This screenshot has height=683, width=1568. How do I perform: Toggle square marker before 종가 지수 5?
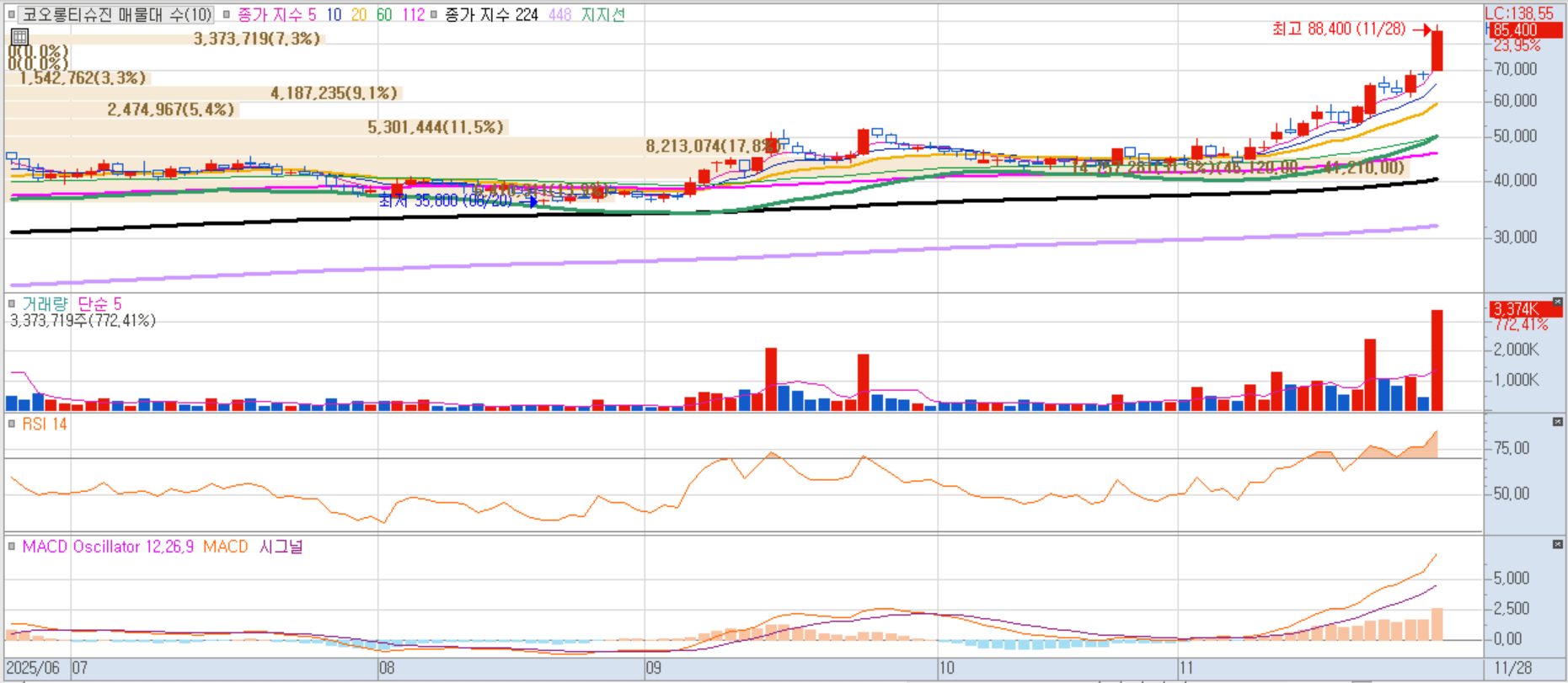pyautogui.click(x=226, y=14)
